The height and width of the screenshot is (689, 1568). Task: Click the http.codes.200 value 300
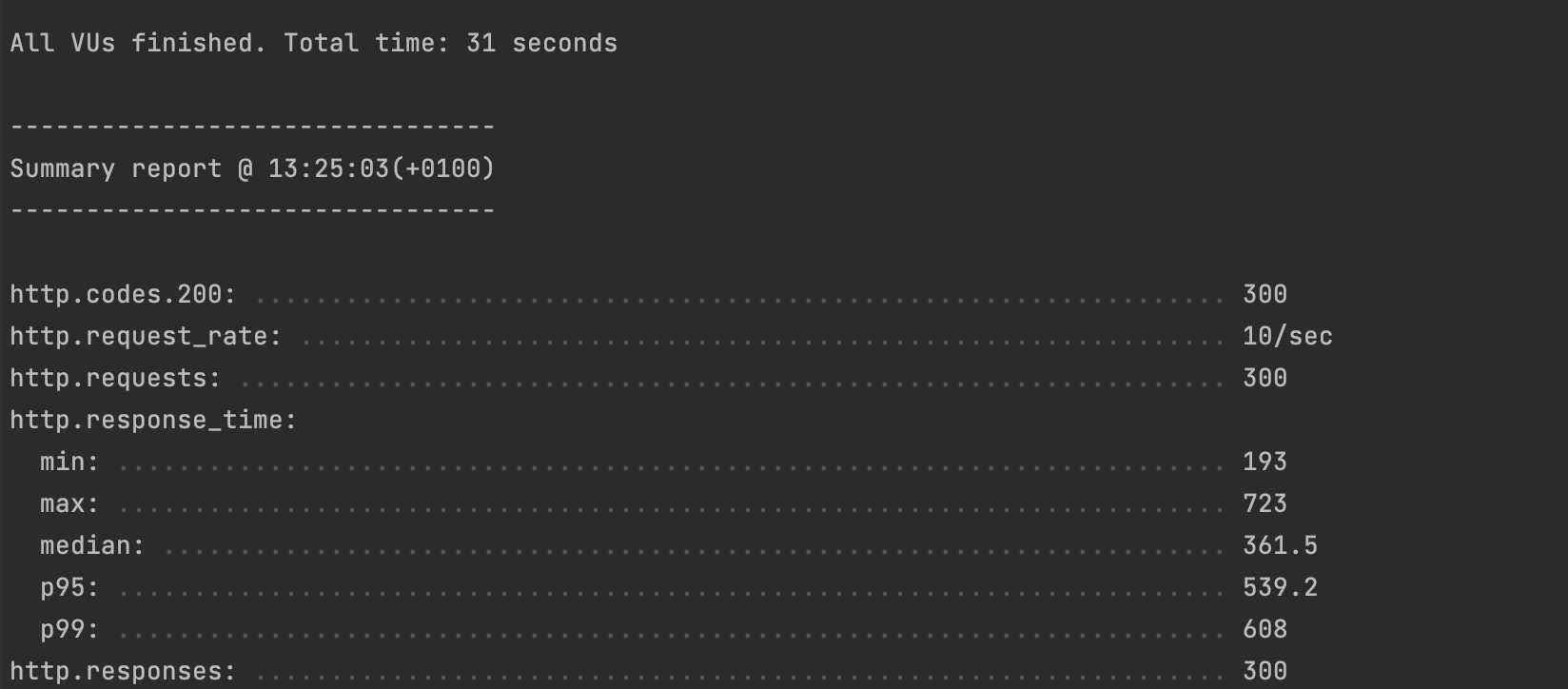point(1264,294)
